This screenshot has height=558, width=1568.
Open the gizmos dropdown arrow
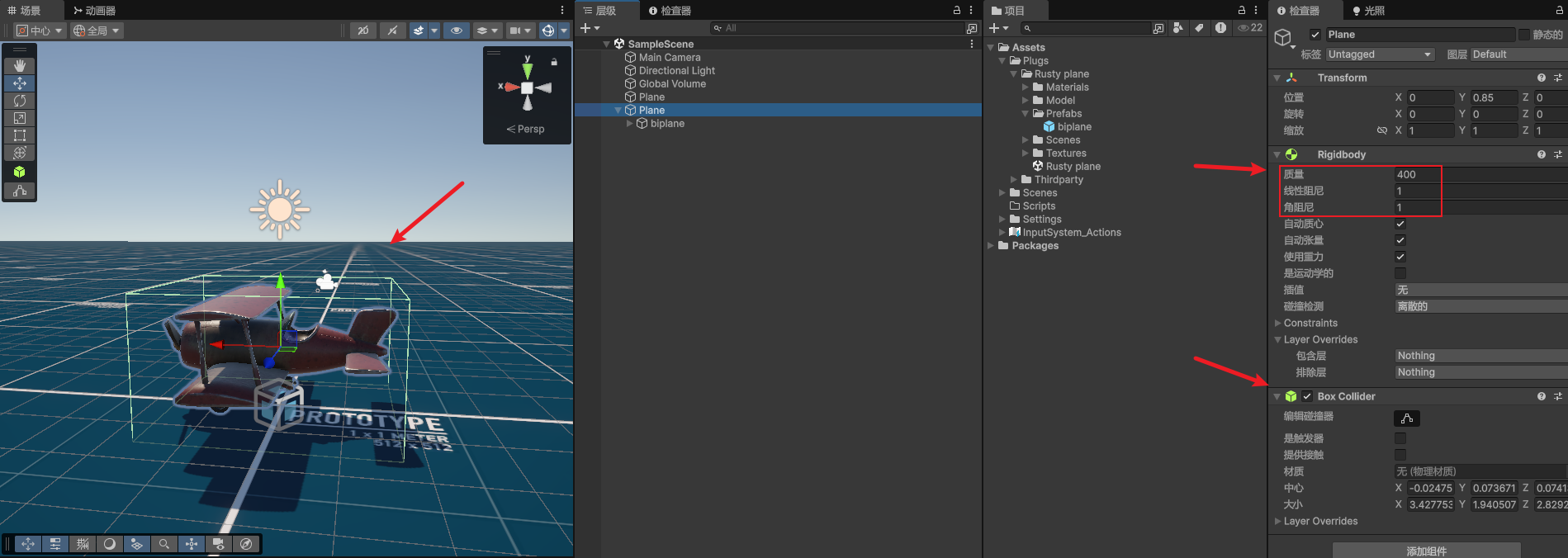coord(564,31)
